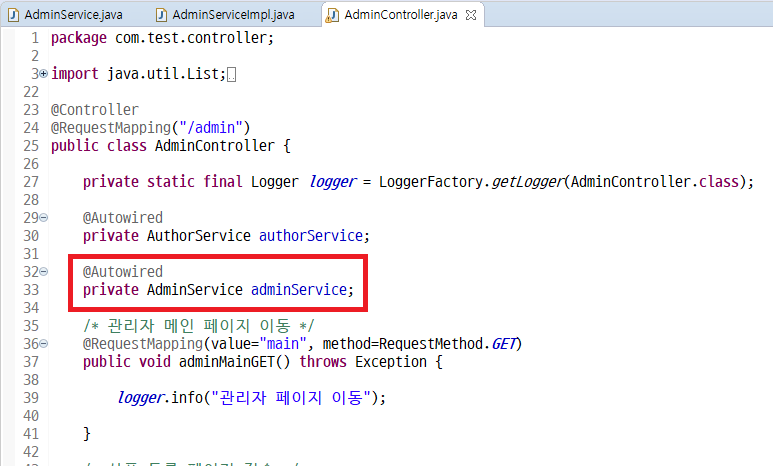Viewport: 773px width, 466px height.
Task: Click the Korean comment on line 35
Action: tap(199, 326)
